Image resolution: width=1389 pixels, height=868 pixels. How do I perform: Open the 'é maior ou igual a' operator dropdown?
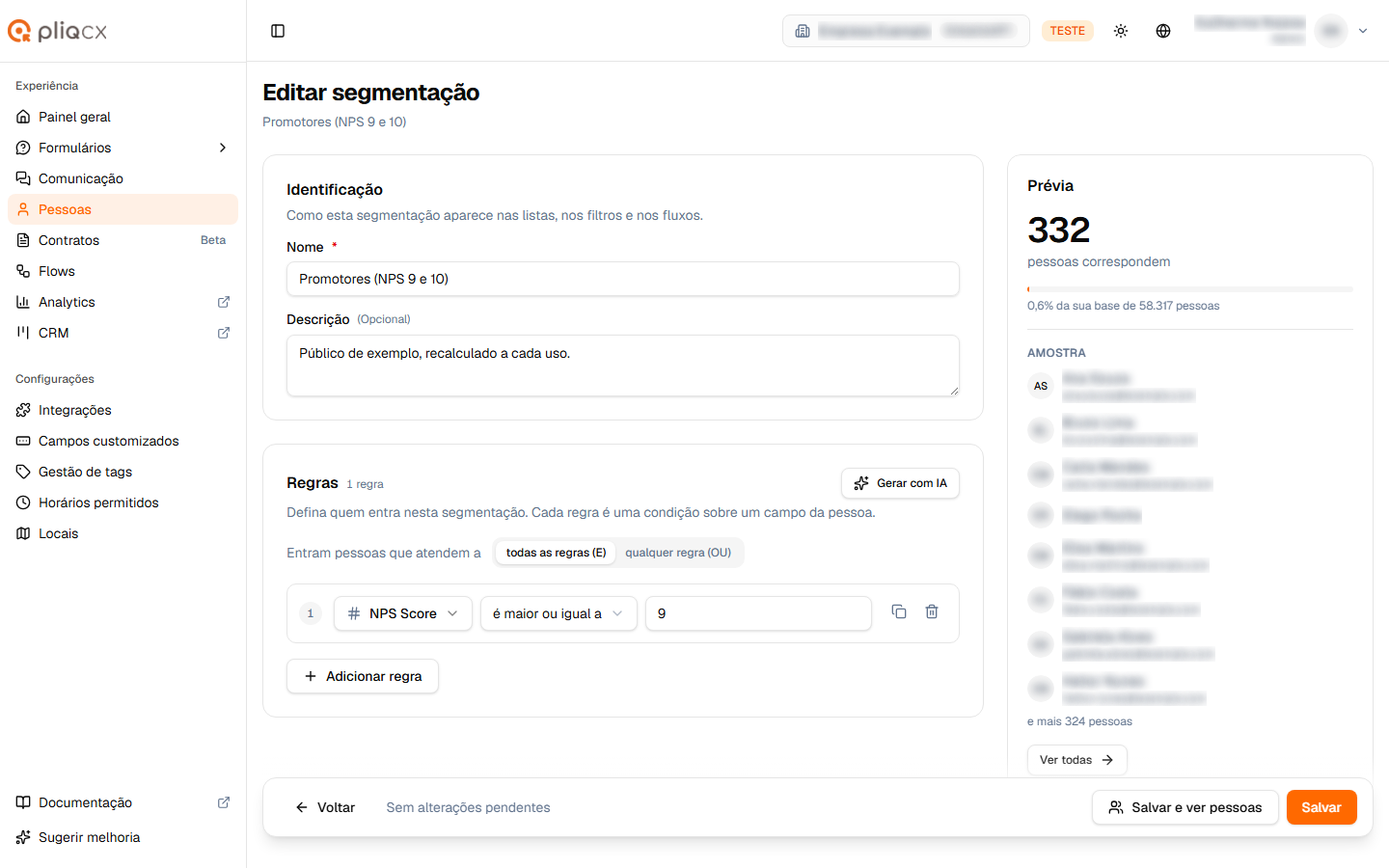(x=558, y=613)
